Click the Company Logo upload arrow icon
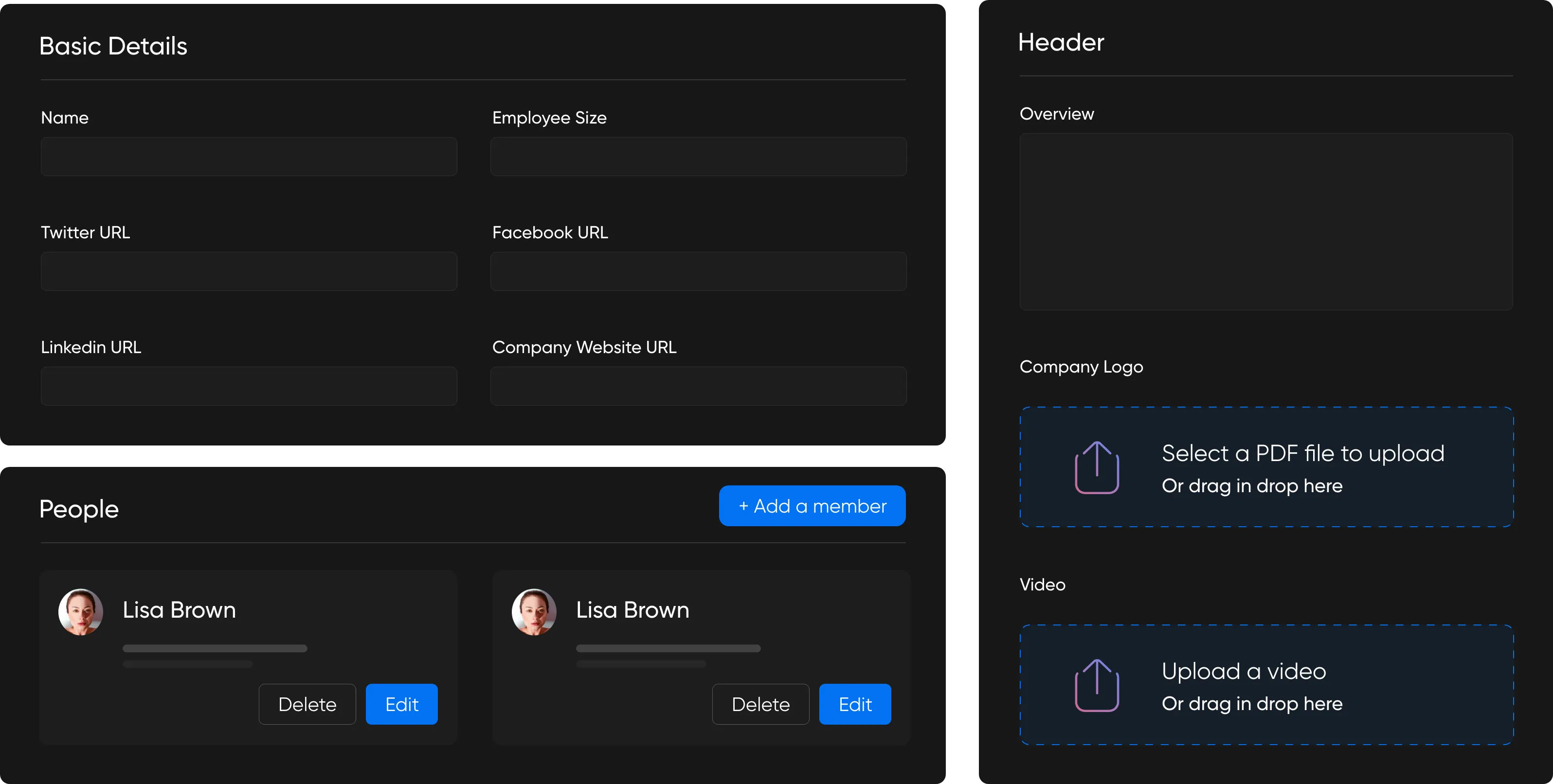Viewport: 1553px width, 784px height. 1097,468
